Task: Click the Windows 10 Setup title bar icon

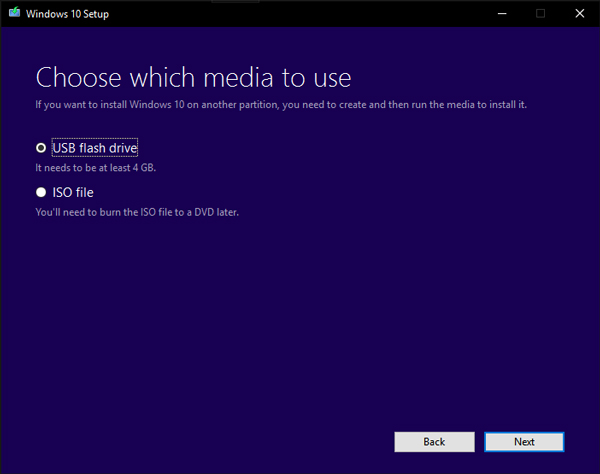Action: click(x=13, y=13)
